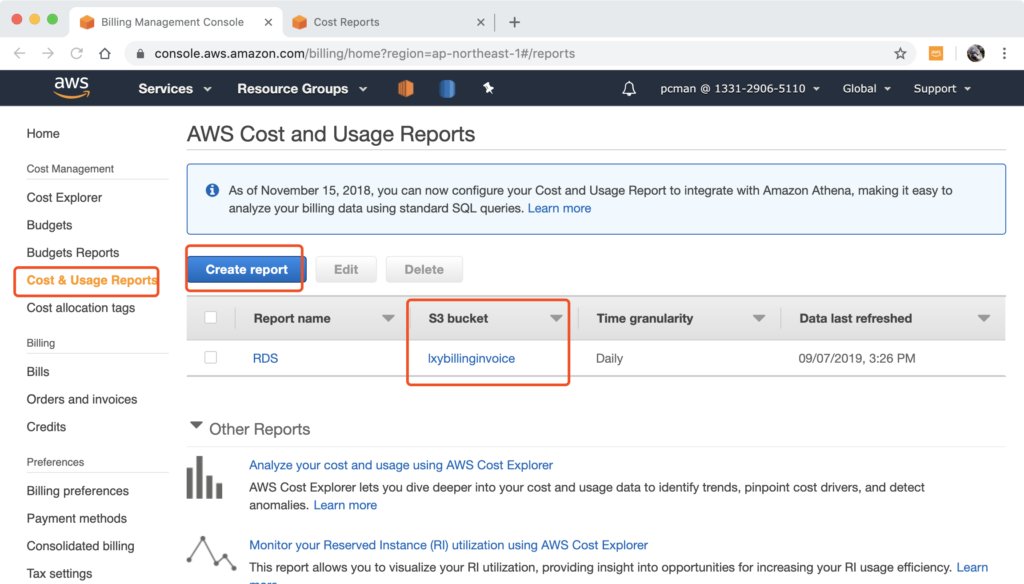Open Payment methods in sidebar
The image size is (1024, 584).
(x=76, y=518)
